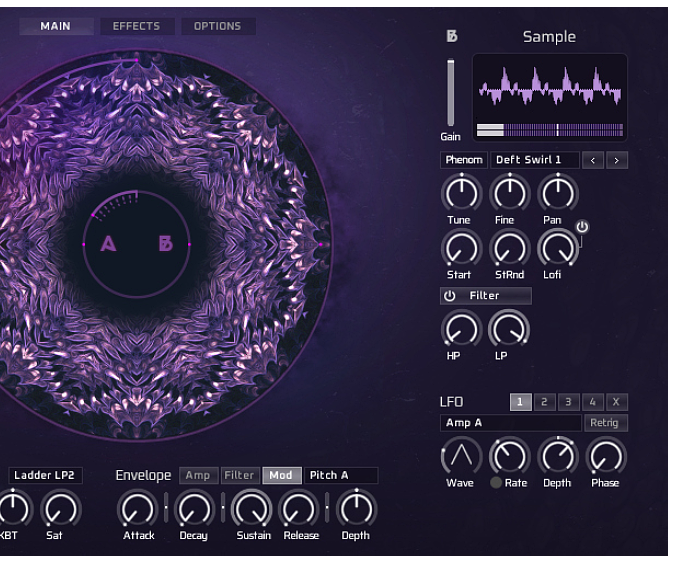Screen dimensions: 675x562
Task: Click the LFO rate sync dot
Action: (x=496, y=483)
